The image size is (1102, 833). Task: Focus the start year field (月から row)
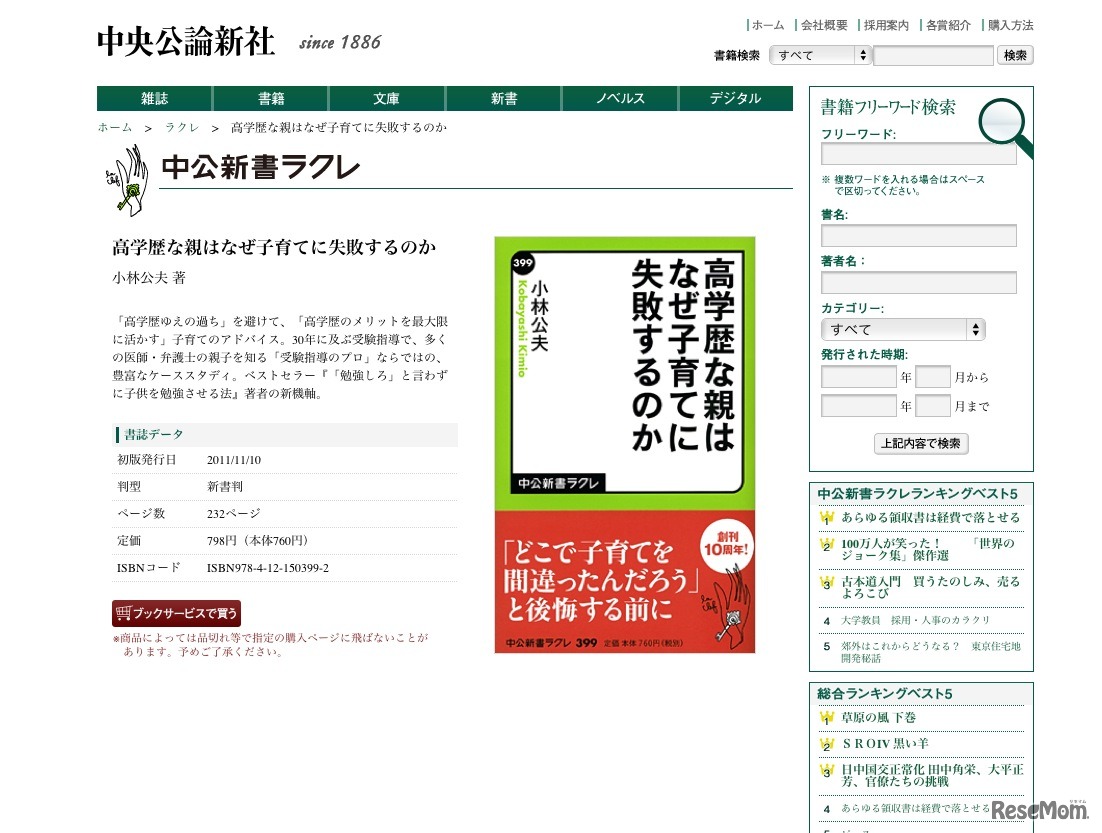(x=859, y=377)
